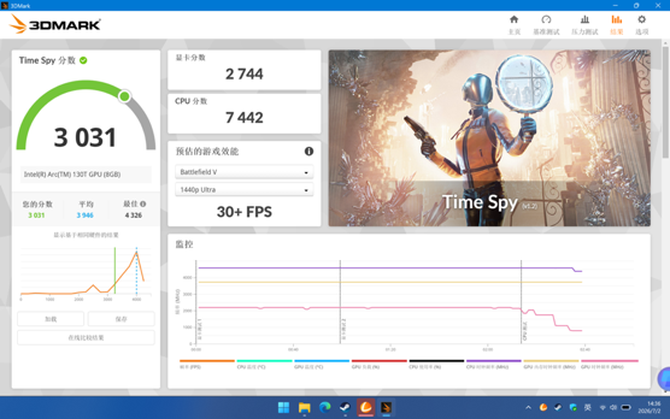Click the Time Spy artwork thumbnail
This screenshot has height=419, width=670.
coord(489,138)
